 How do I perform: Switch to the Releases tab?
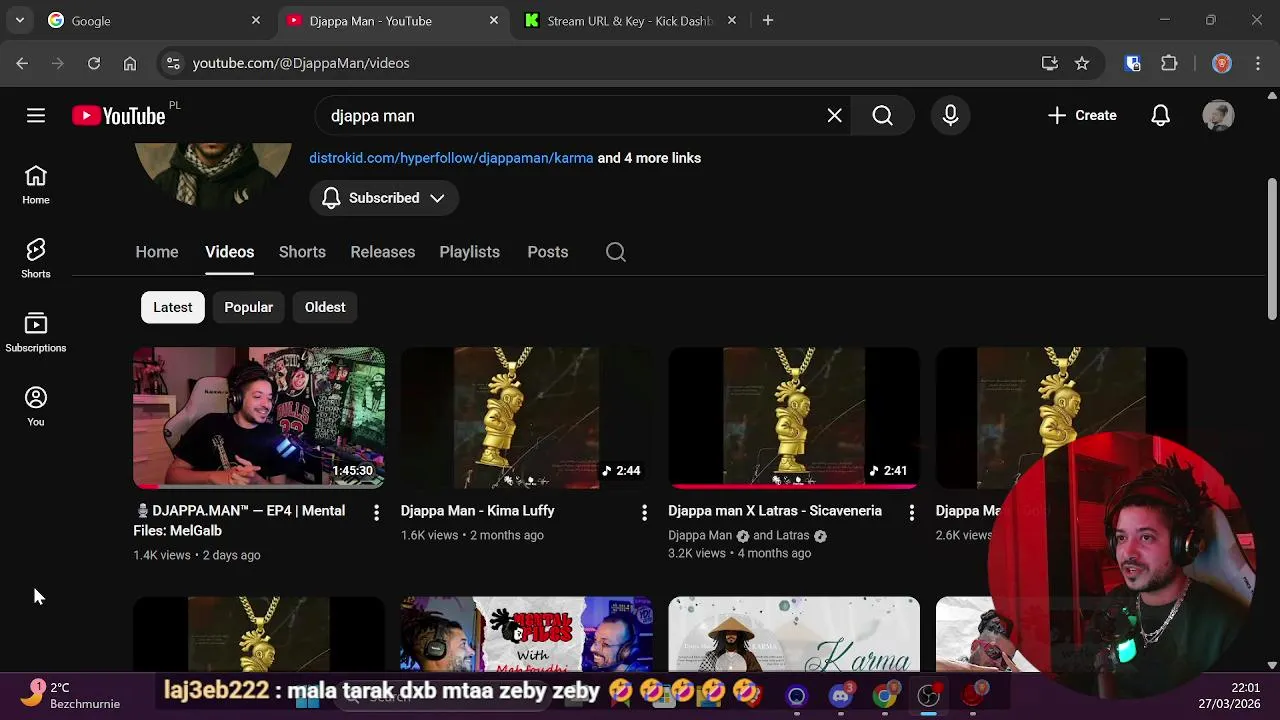(x=383, y=252)
